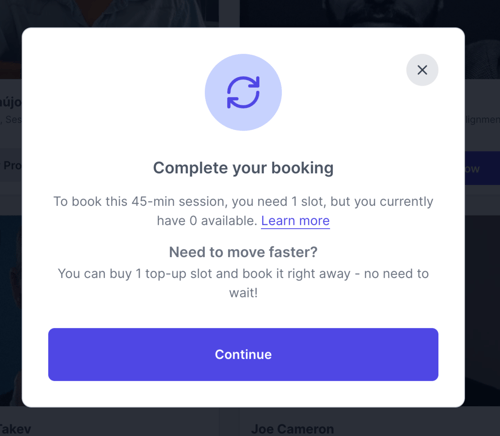Viewport: 500px width, 436px height.
Task: Click the light blue circle behind sync icon
Action: point(243,92)
